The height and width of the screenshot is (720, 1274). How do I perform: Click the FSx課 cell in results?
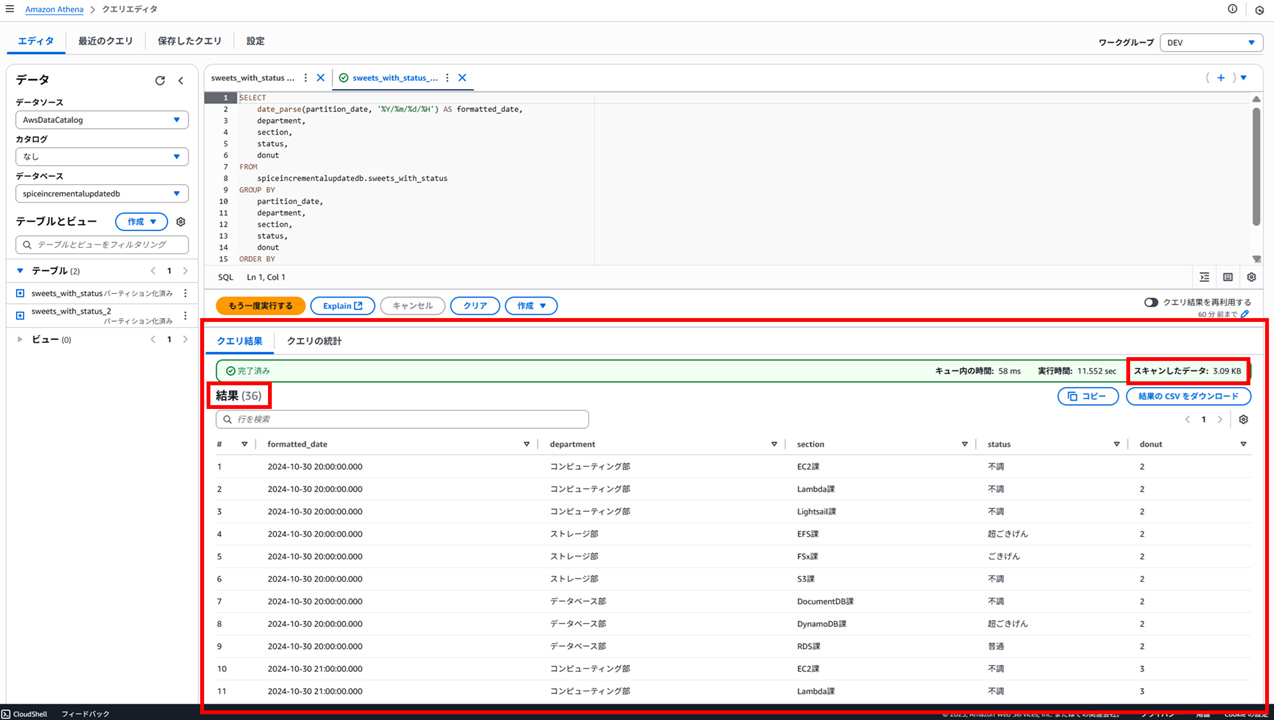click(807, 556)
